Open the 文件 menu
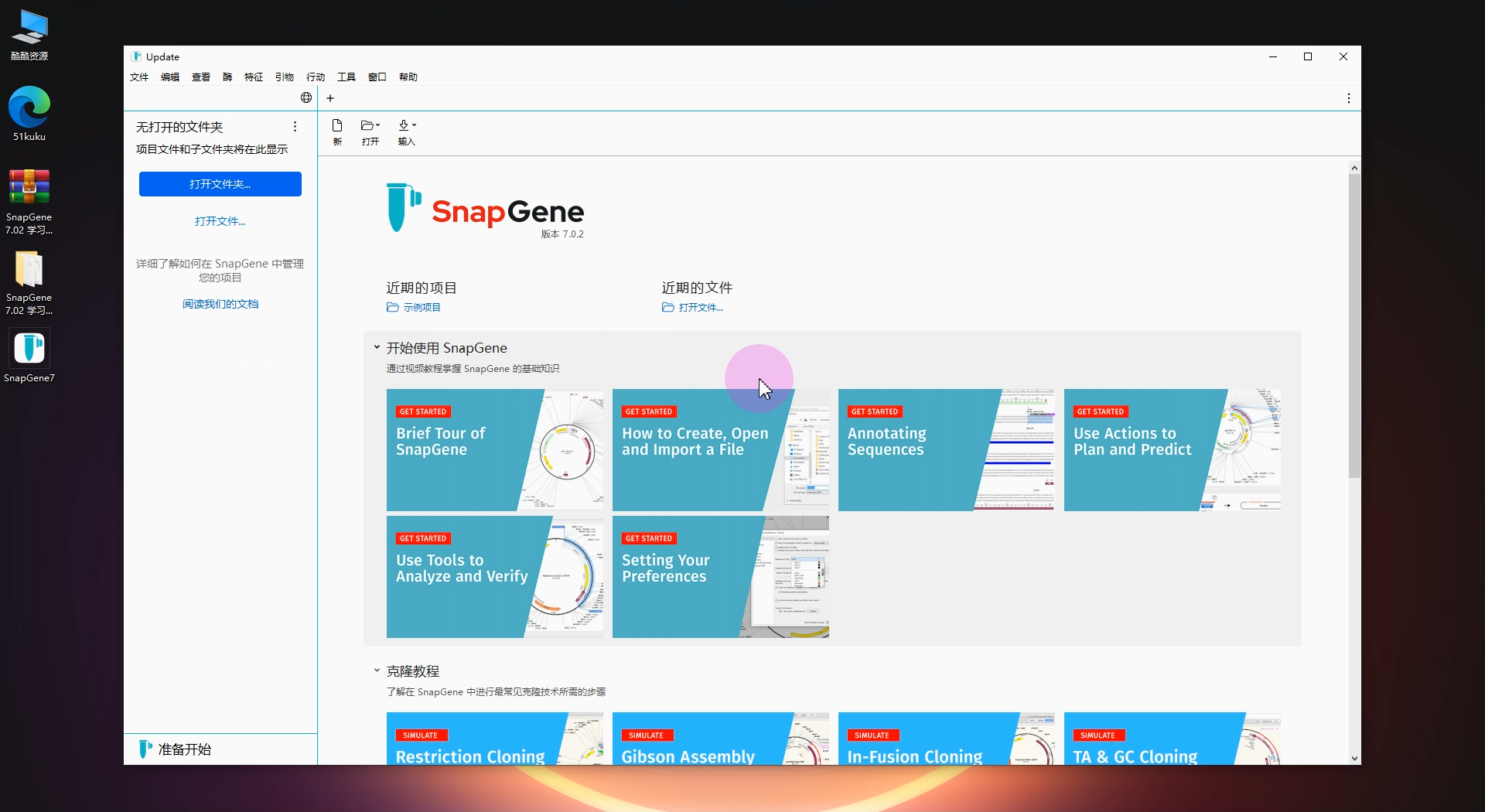 [139, 77]
